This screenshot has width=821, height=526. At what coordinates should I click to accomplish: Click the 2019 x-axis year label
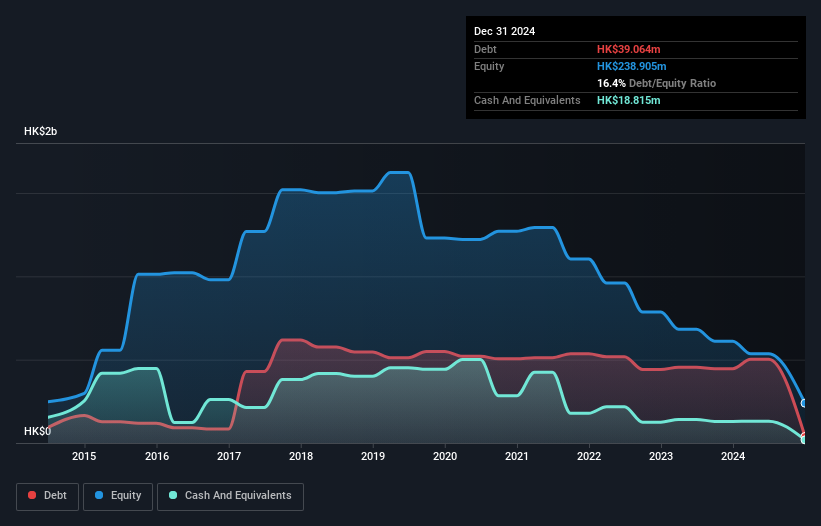pyautogui.click(x=373, y=456)
